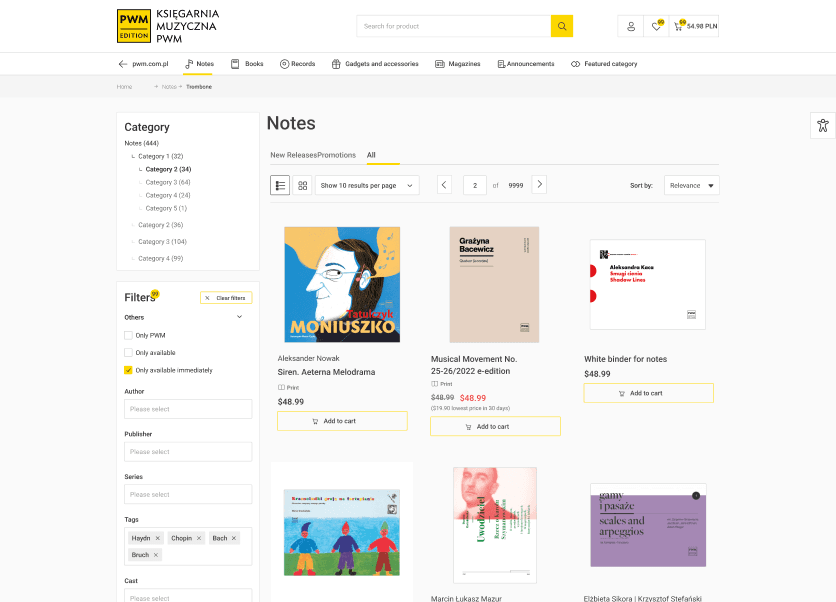Open the Siren. Aeterna Melodrama title
This screenshot has height=602, width=836.
[x=326, y=372]
